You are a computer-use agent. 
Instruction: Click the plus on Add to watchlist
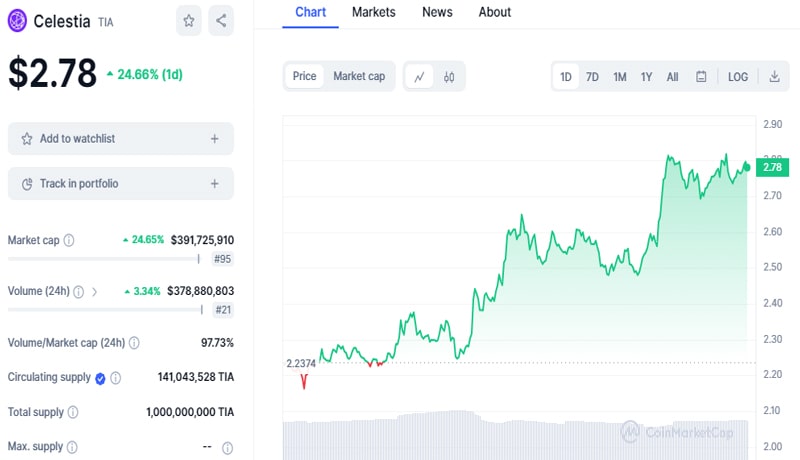[x=215, y=139]
